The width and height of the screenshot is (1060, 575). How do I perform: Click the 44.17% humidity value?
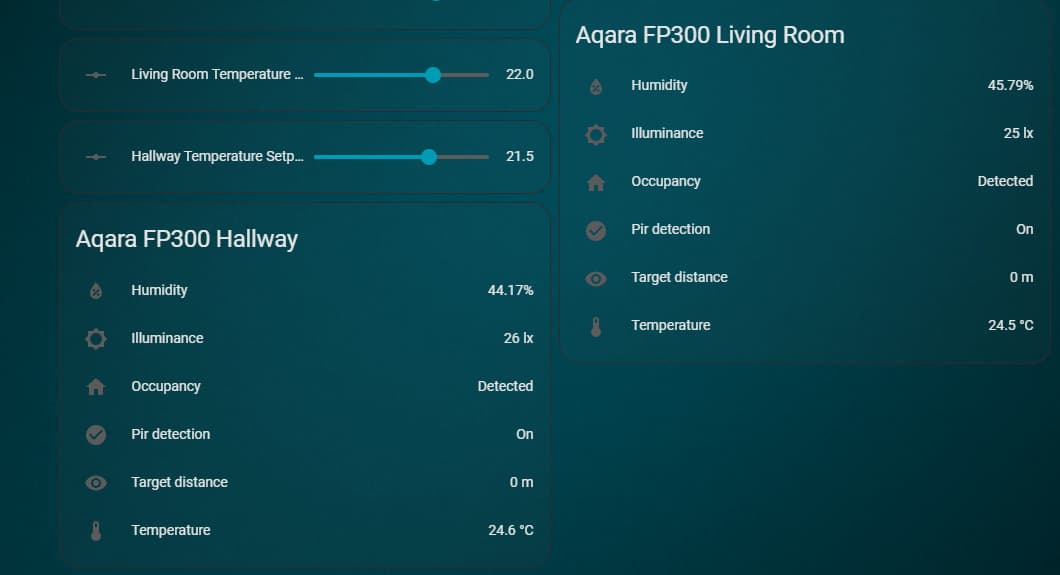tap(510, 290)
